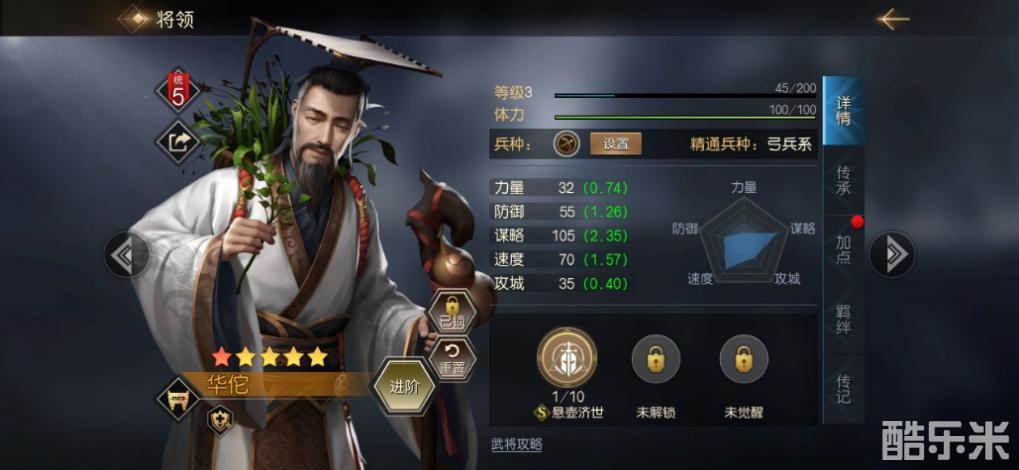Tap the share icon beside the portrait

(178, 142)
